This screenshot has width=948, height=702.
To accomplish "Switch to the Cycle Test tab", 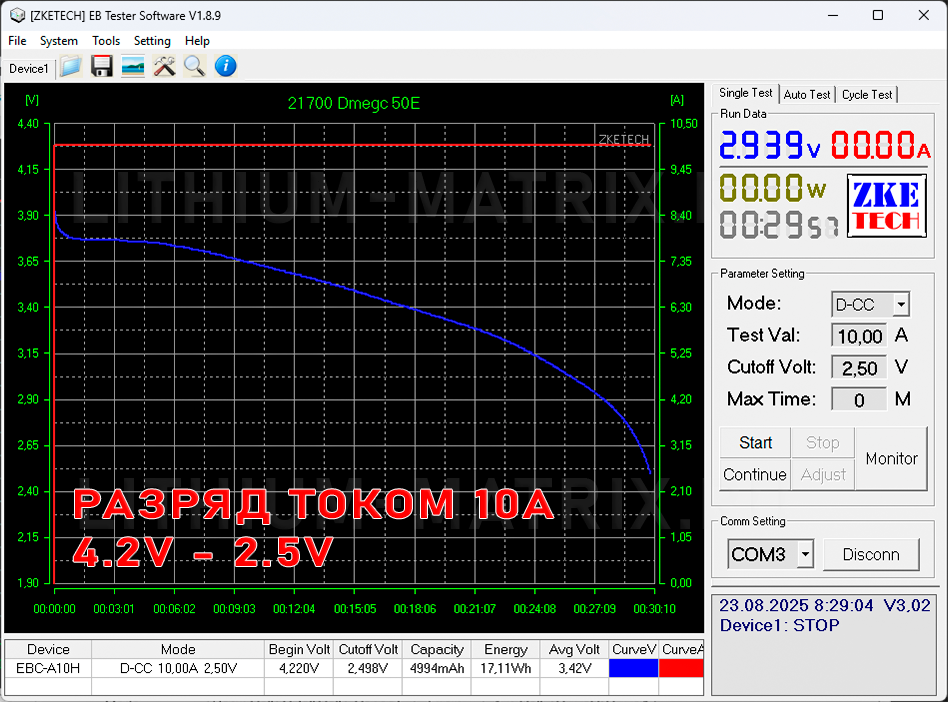I will pyautogui.click(x=866, y=95).
